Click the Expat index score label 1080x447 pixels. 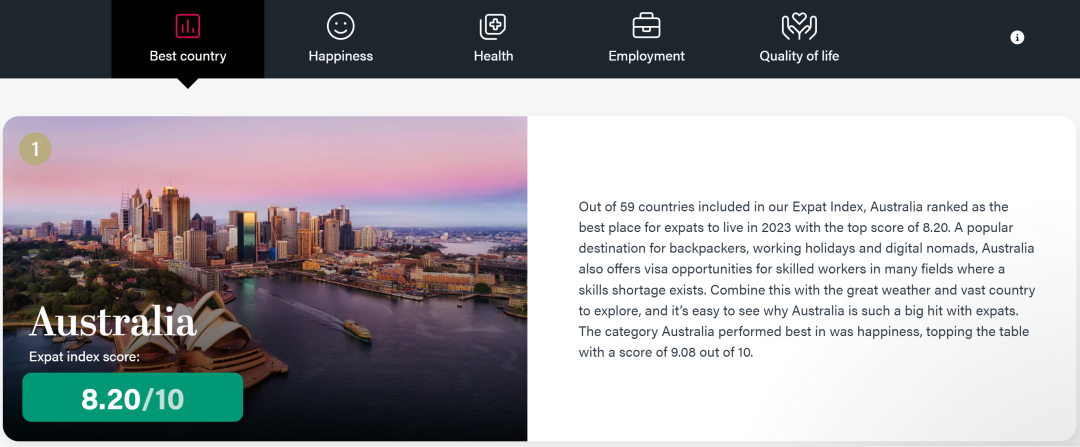[84, 357]
